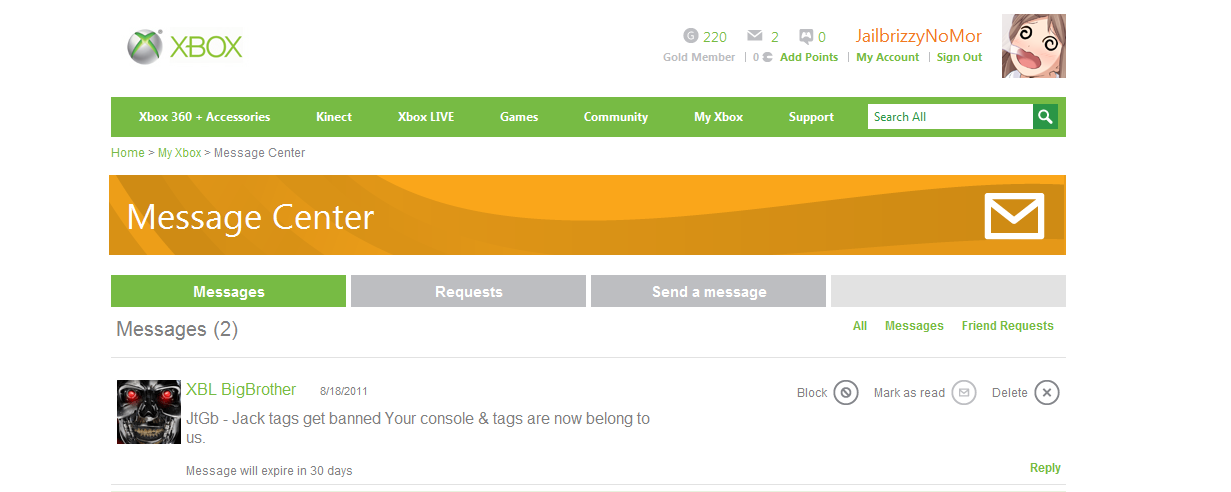Click the Xbox logo in the header
Image resolution: width=1231 pixels, height=492 pixels.
coord(185,47)
